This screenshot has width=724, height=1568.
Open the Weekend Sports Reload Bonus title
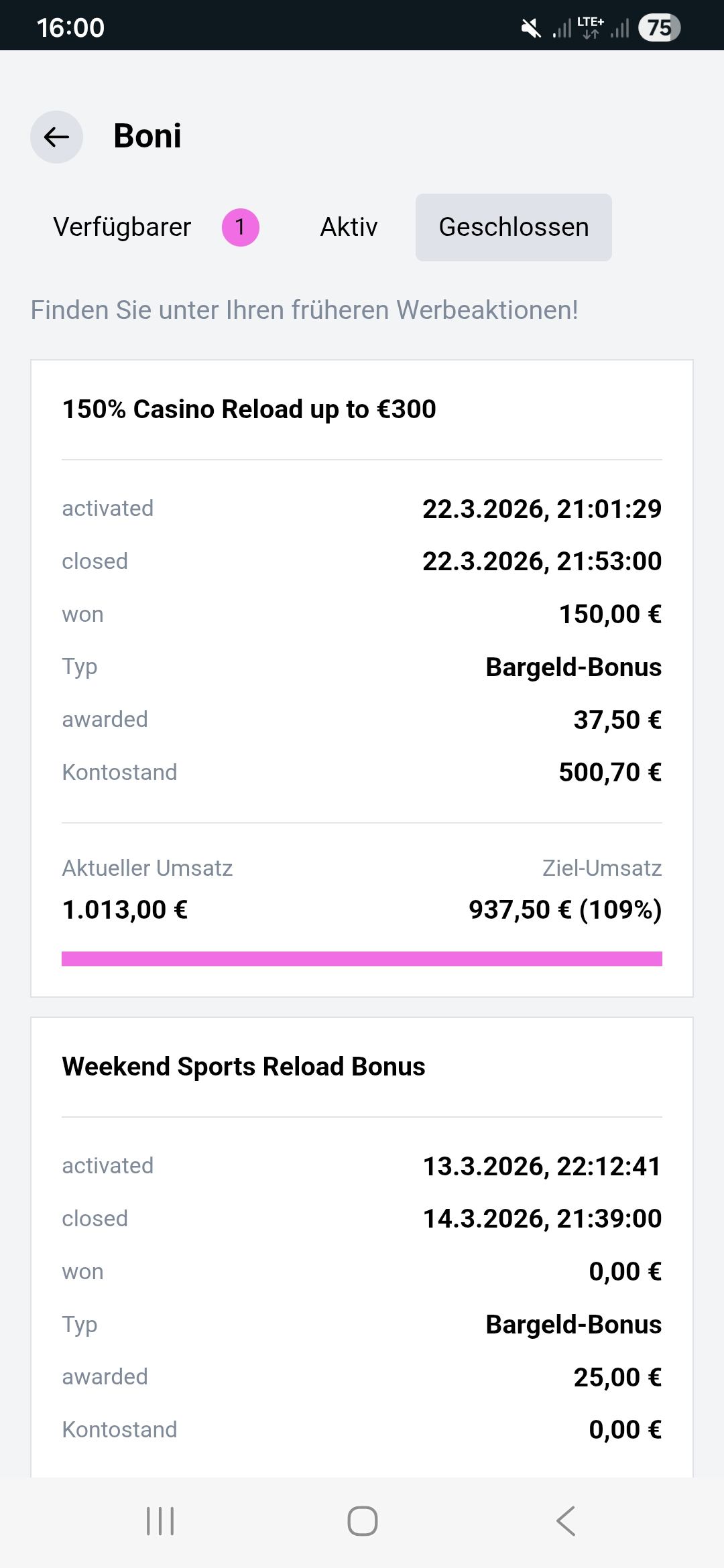[x=243, y=1066]
